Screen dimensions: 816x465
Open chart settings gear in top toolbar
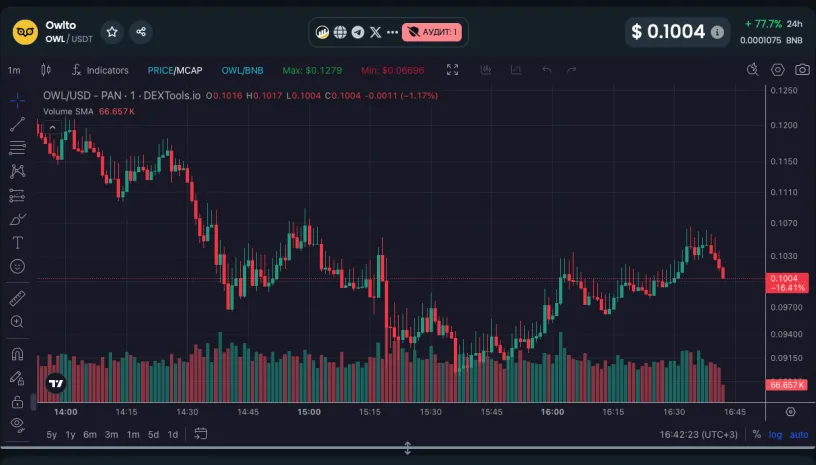pos(778,70)
